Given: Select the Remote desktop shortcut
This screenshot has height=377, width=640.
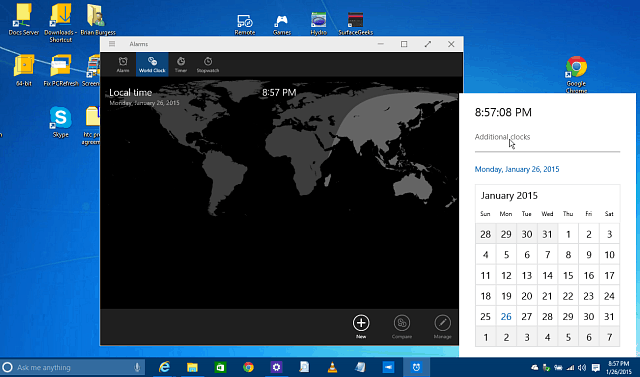Looking at the screenshot, I should 245,24.
